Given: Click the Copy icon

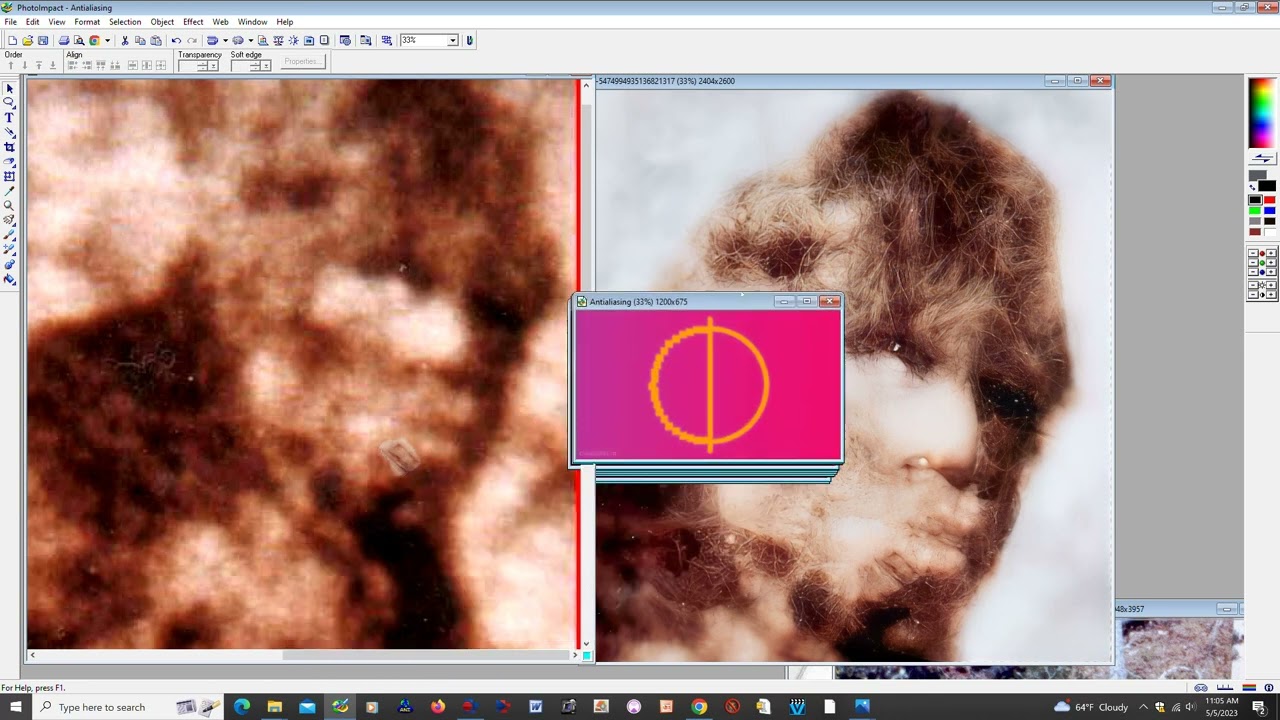Looking at the screenshot, I should click(x=140, y=40).
